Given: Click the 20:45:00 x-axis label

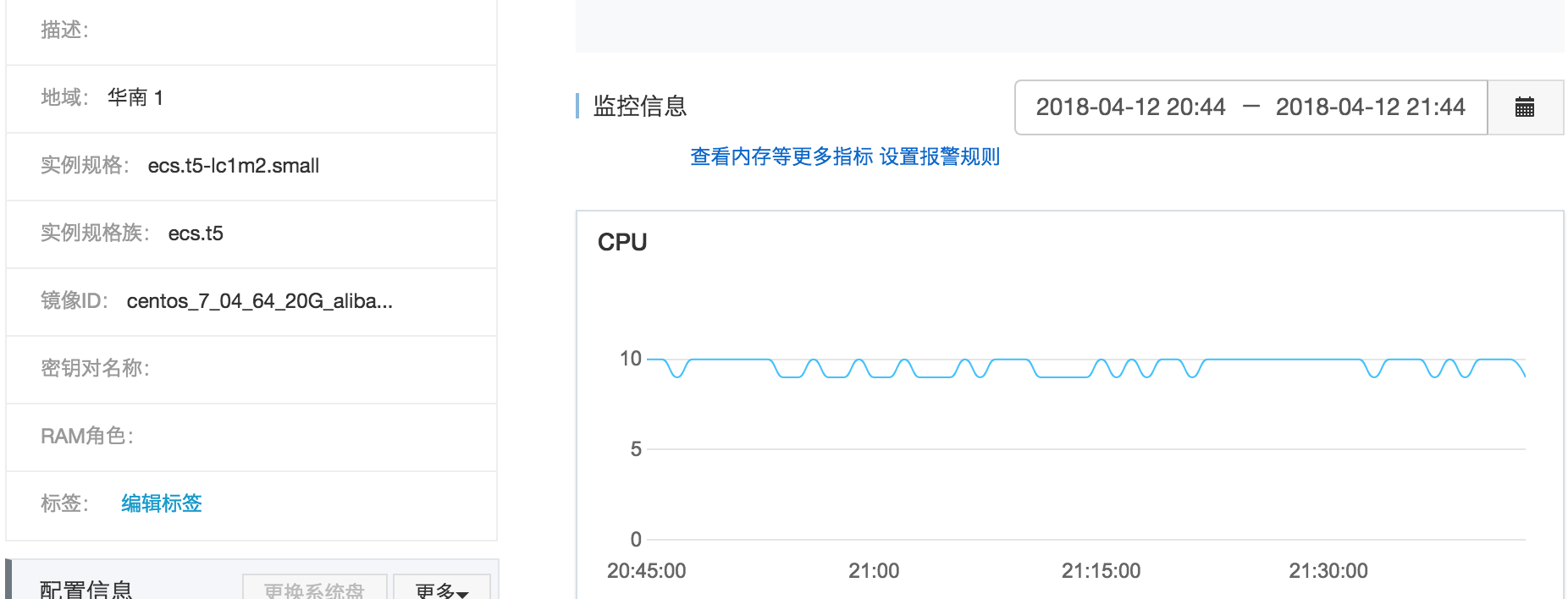Looking at the screenshot, I should [646, 571].
